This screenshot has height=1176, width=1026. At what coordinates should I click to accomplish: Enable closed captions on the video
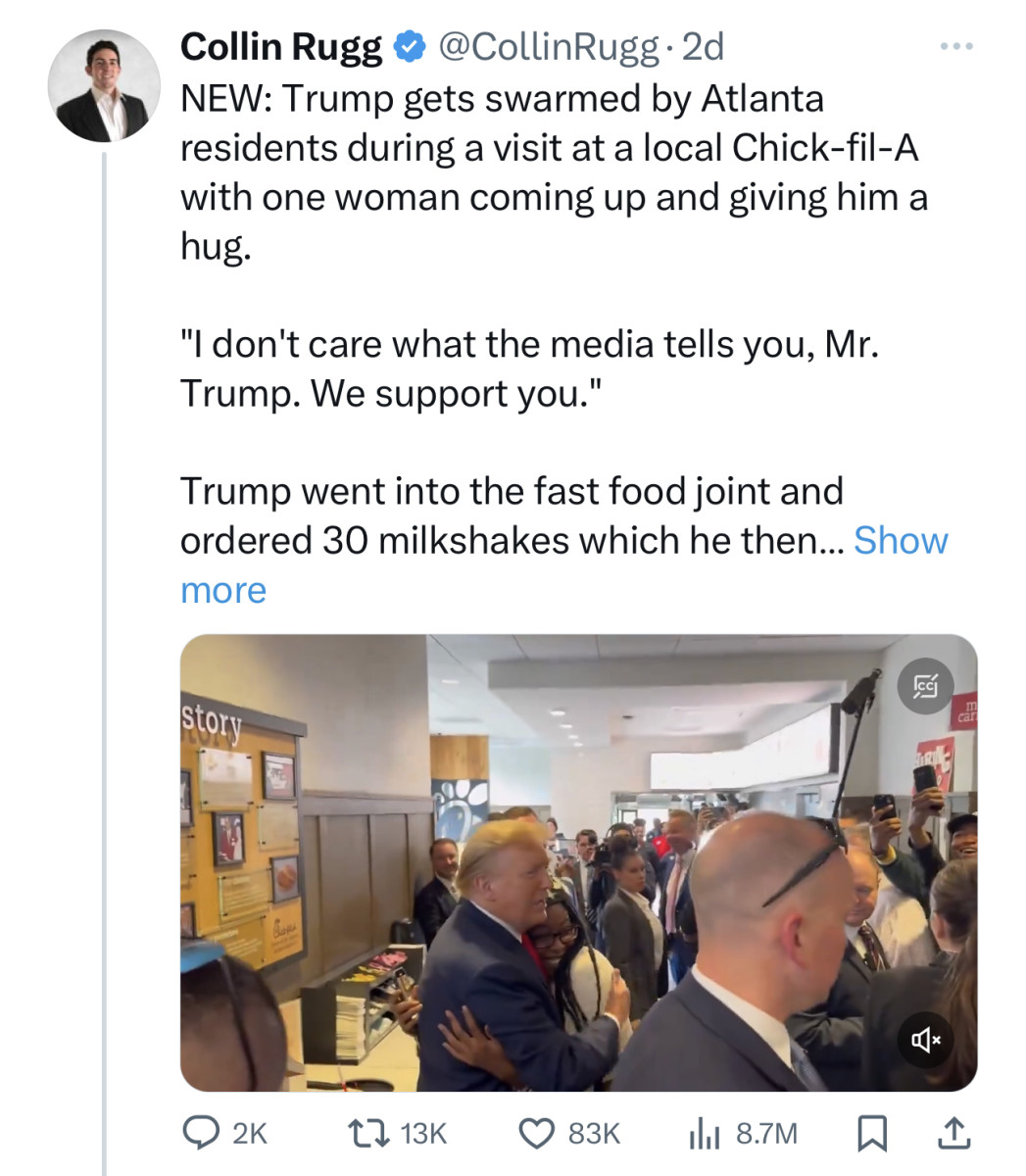pos(925,687)
